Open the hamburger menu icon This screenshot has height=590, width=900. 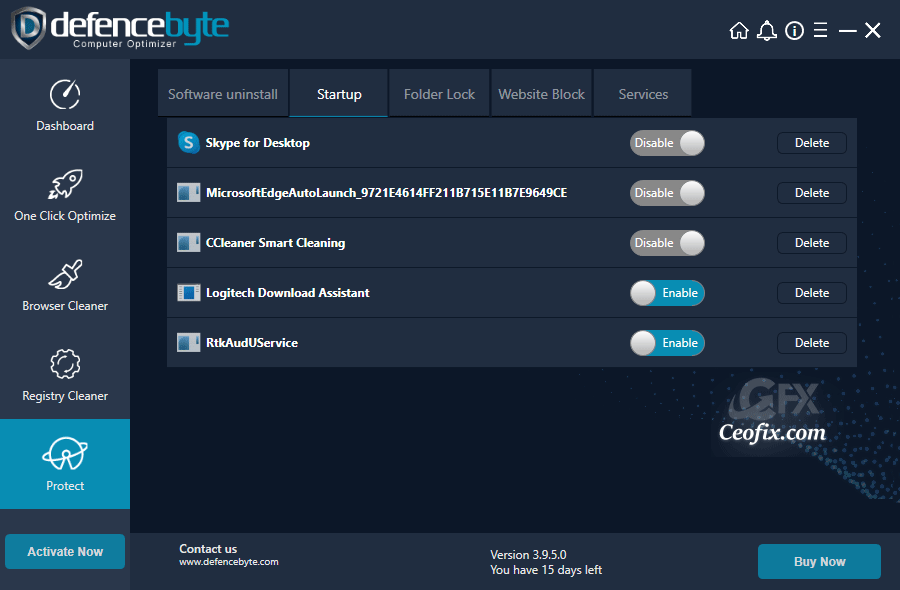tap(821, 30)
